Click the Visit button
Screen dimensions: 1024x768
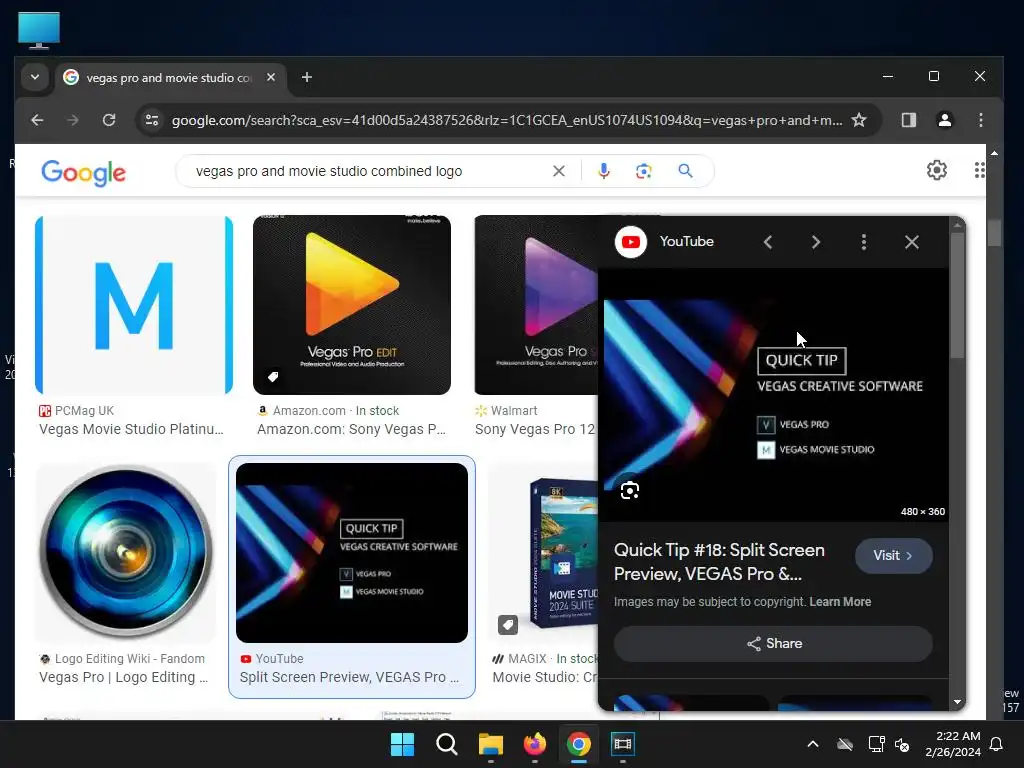coord(893,556)
